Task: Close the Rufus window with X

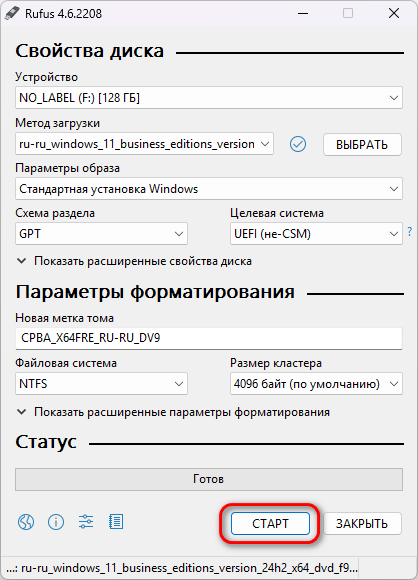Action: pyautogui.click(x=394, y=14)
